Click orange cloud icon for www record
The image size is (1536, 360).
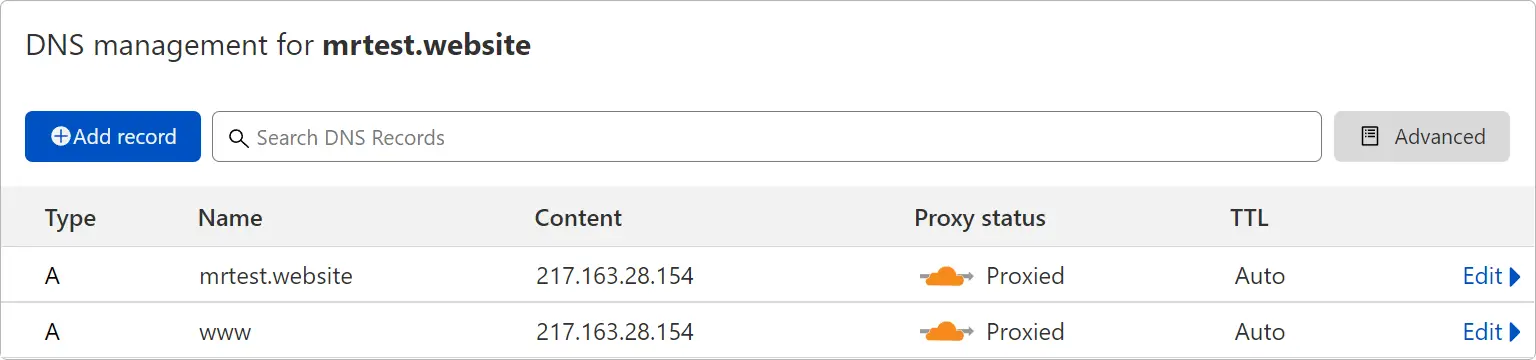click(x=946, y=332)
